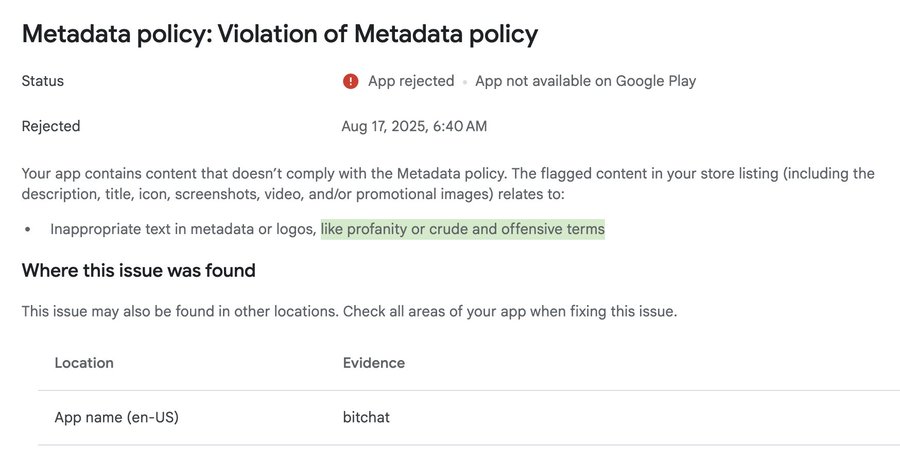Click the red App rejected error icon
Image resolution: width=900 pixels, height=464 pixels.
pos(350,81)
